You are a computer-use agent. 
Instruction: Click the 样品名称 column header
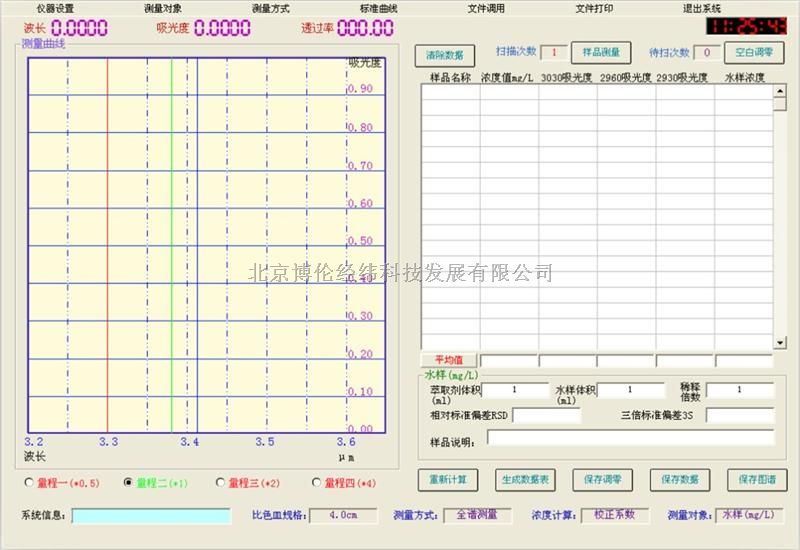(450, 78)
